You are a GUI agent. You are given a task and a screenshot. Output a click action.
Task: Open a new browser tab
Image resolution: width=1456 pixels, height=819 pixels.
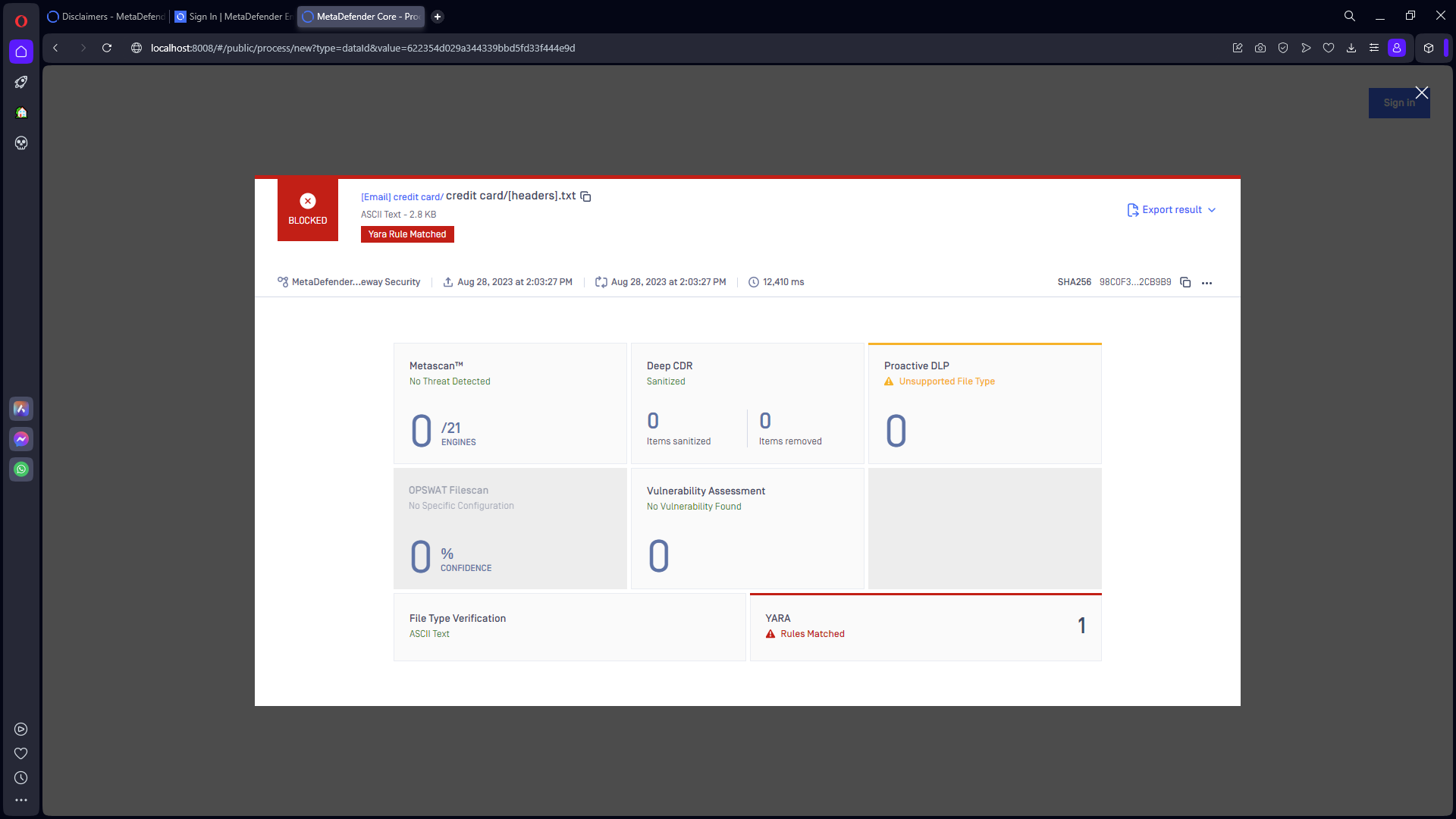[438, 17]
